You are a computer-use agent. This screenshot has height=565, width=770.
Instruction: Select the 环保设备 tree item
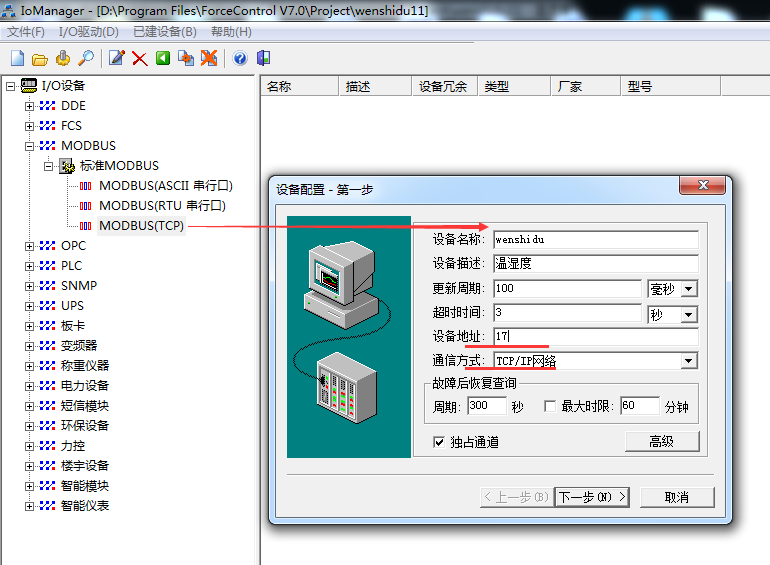point(85,426)
